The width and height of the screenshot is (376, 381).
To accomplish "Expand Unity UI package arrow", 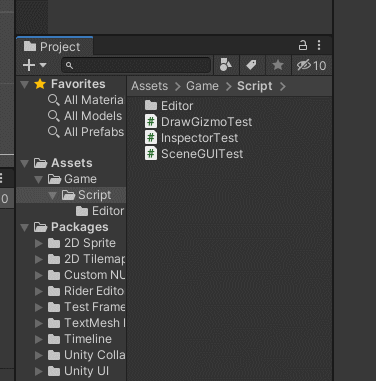I will click(39, 371).
